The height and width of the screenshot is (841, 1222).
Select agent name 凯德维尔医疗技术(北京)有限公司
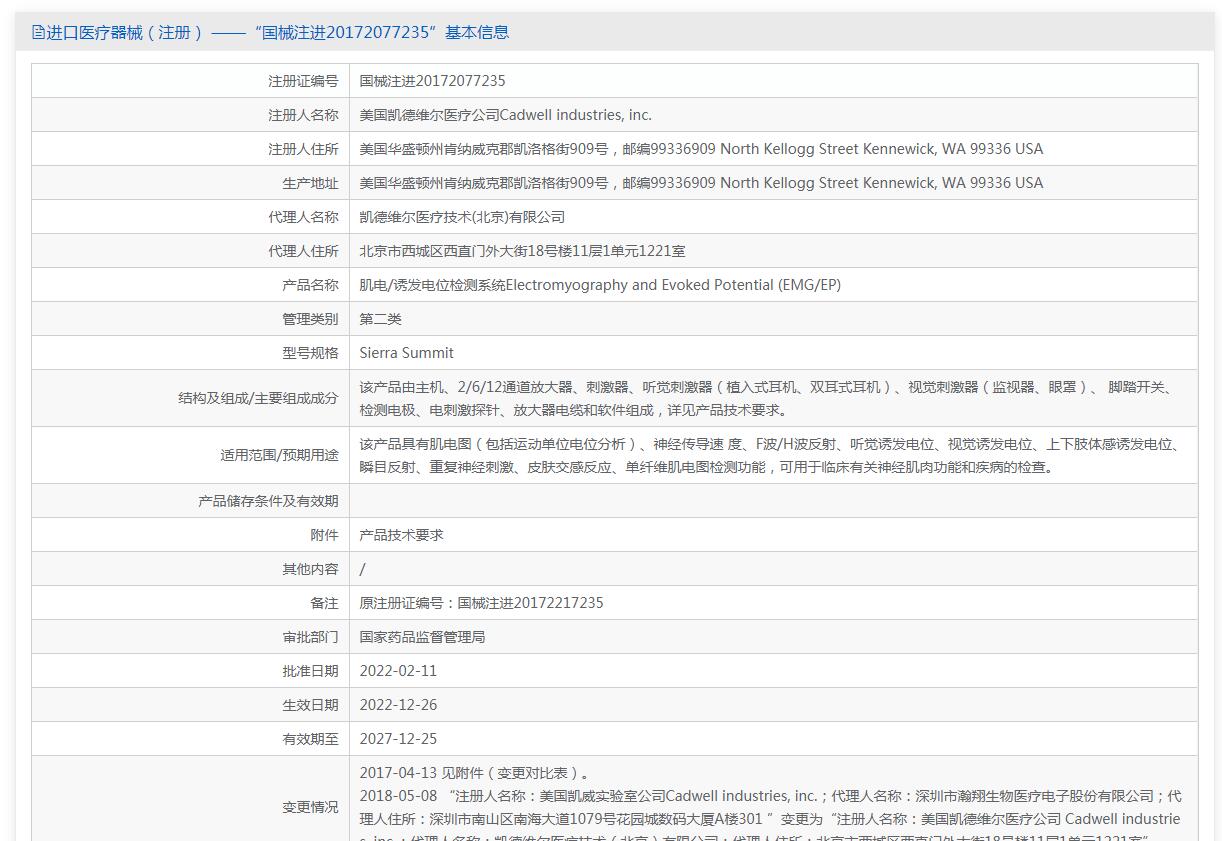[462, 217]
